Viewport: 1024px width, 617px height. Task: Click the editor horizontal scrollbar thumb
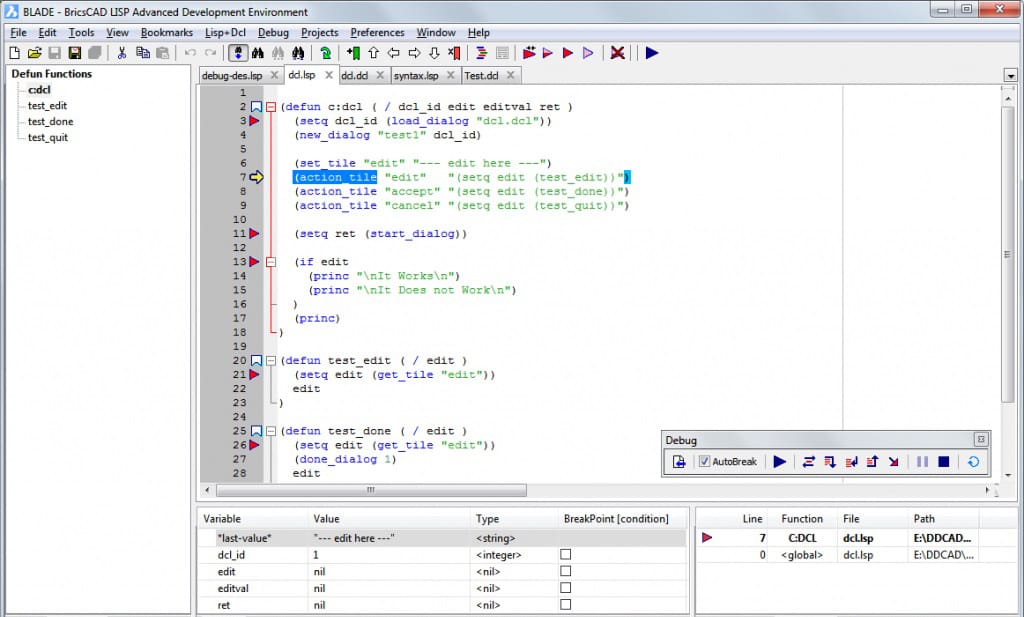[x=371, y=490]
